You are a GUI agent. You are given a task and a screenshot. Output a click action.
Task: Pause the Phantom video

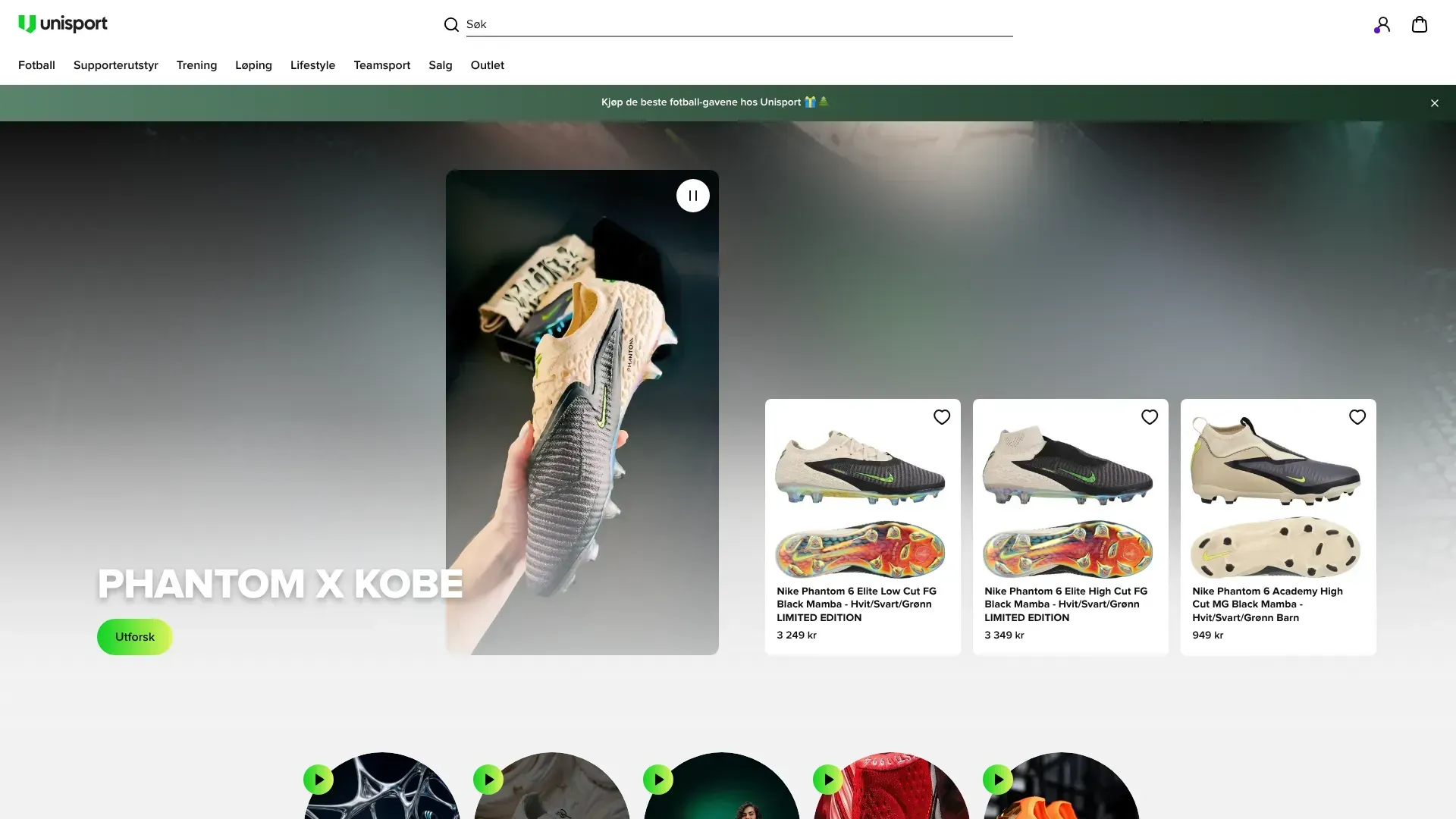692,196
